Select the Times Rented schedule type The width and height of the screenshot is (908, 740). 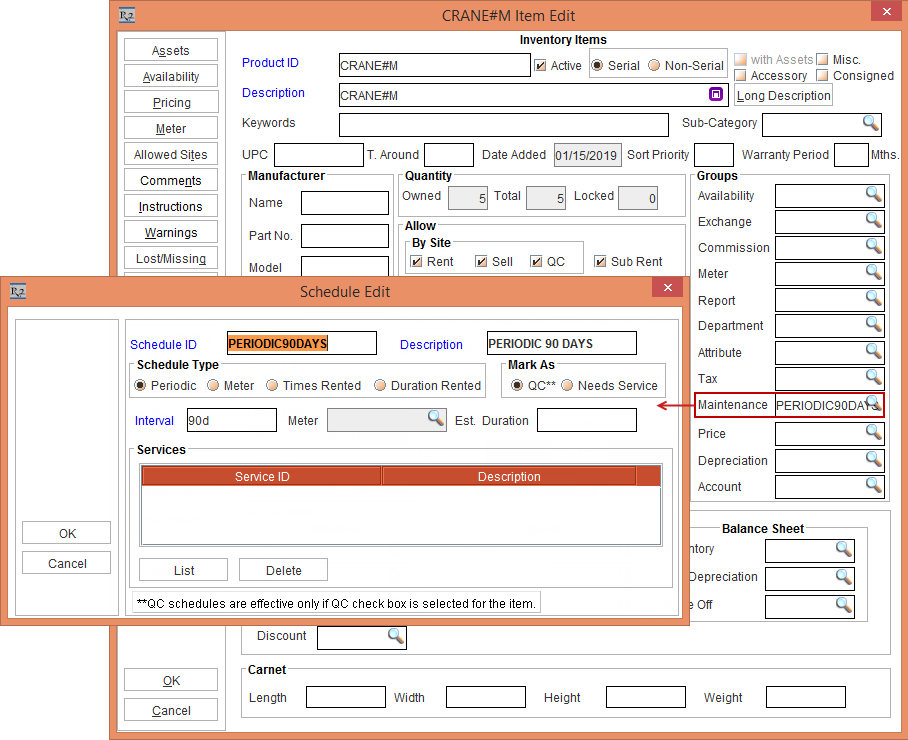pos(271,385)
